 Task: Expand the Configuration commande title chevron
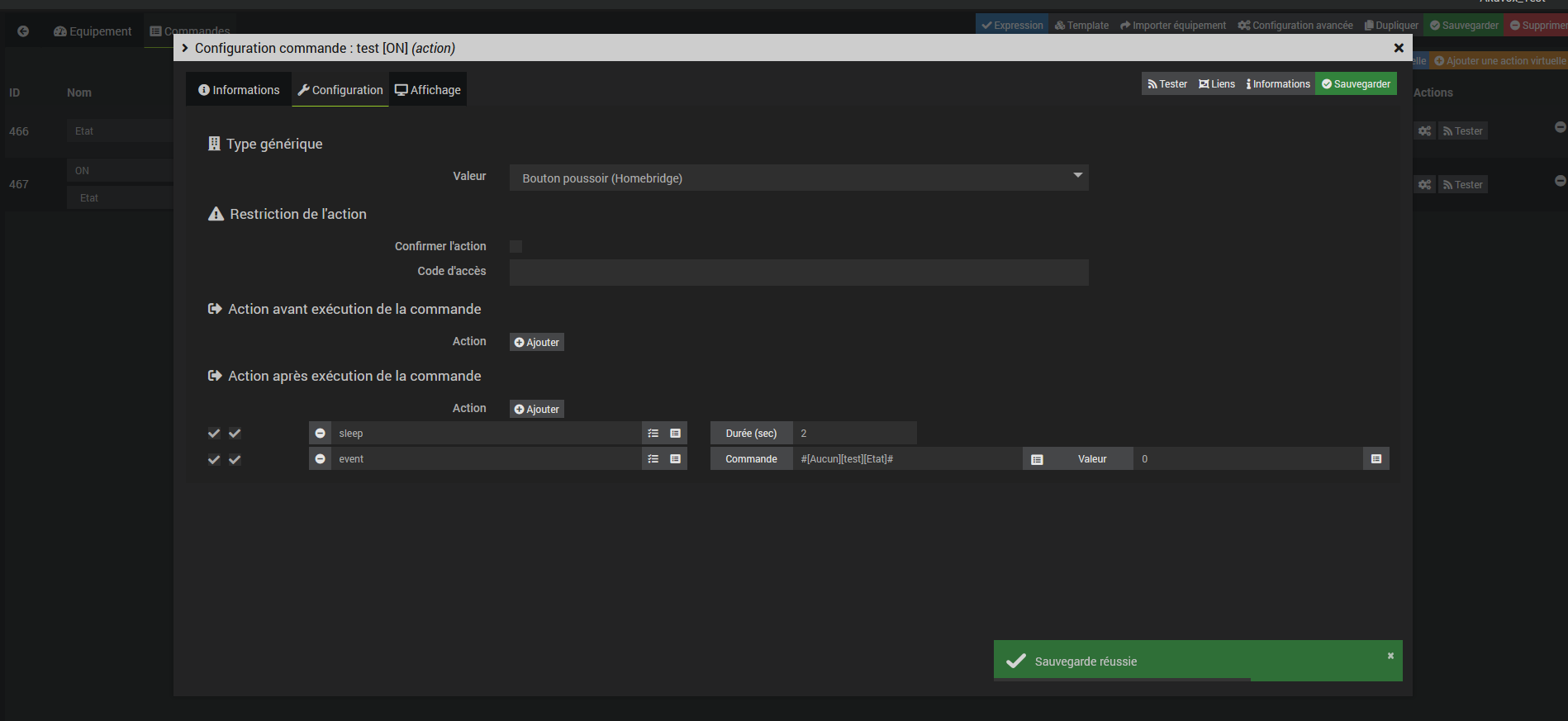(185, 48)
